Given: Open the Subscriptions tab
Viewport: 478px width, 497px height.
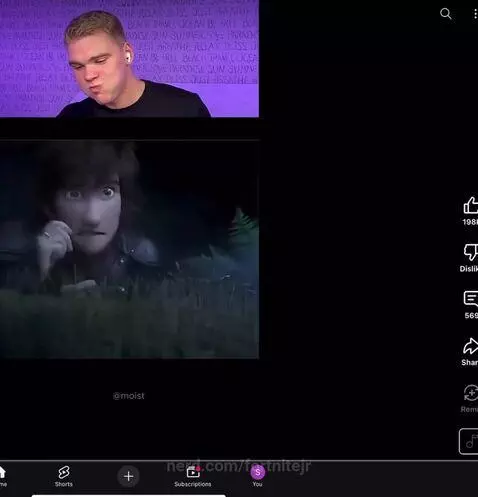Looking at the screenshot, I should click(193, 476).
